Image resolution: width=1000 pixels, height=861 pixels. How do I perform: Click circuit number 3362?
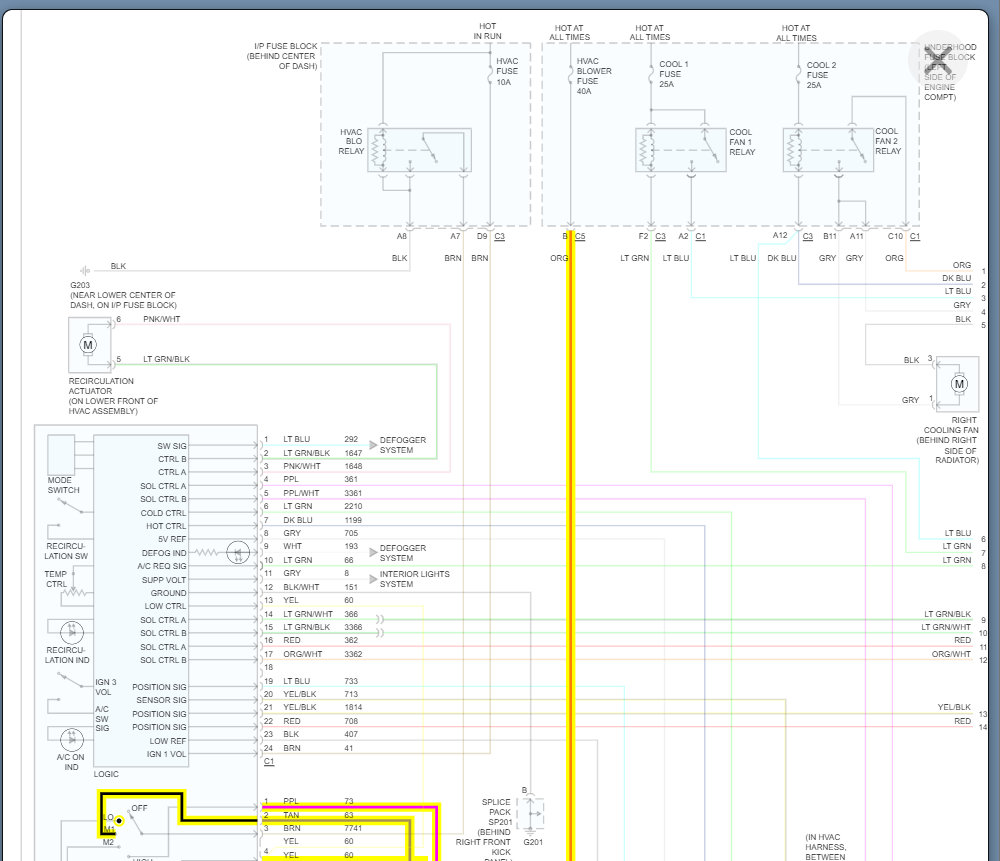353,654
